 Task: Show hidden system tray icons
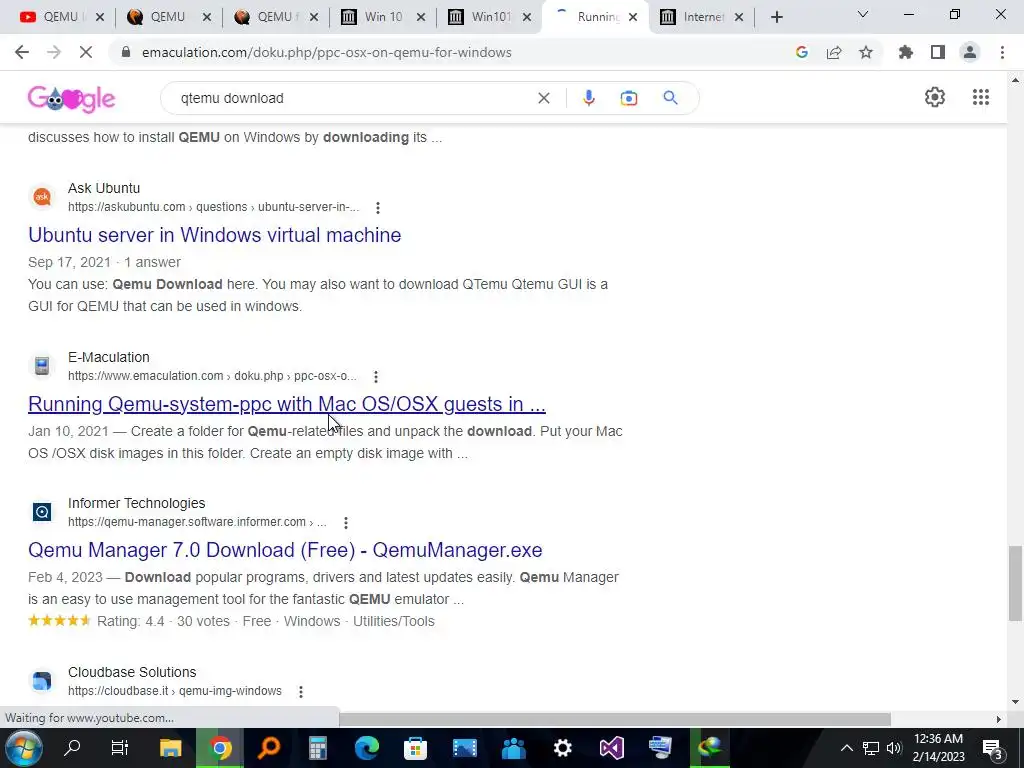(x=846, y=748)
